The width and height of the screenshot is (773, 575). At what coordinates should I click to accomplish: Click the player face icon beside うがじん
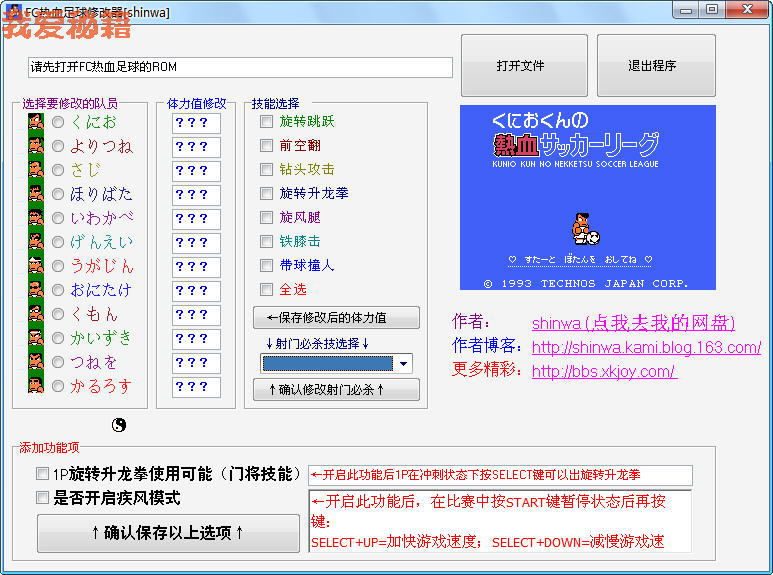36,266
